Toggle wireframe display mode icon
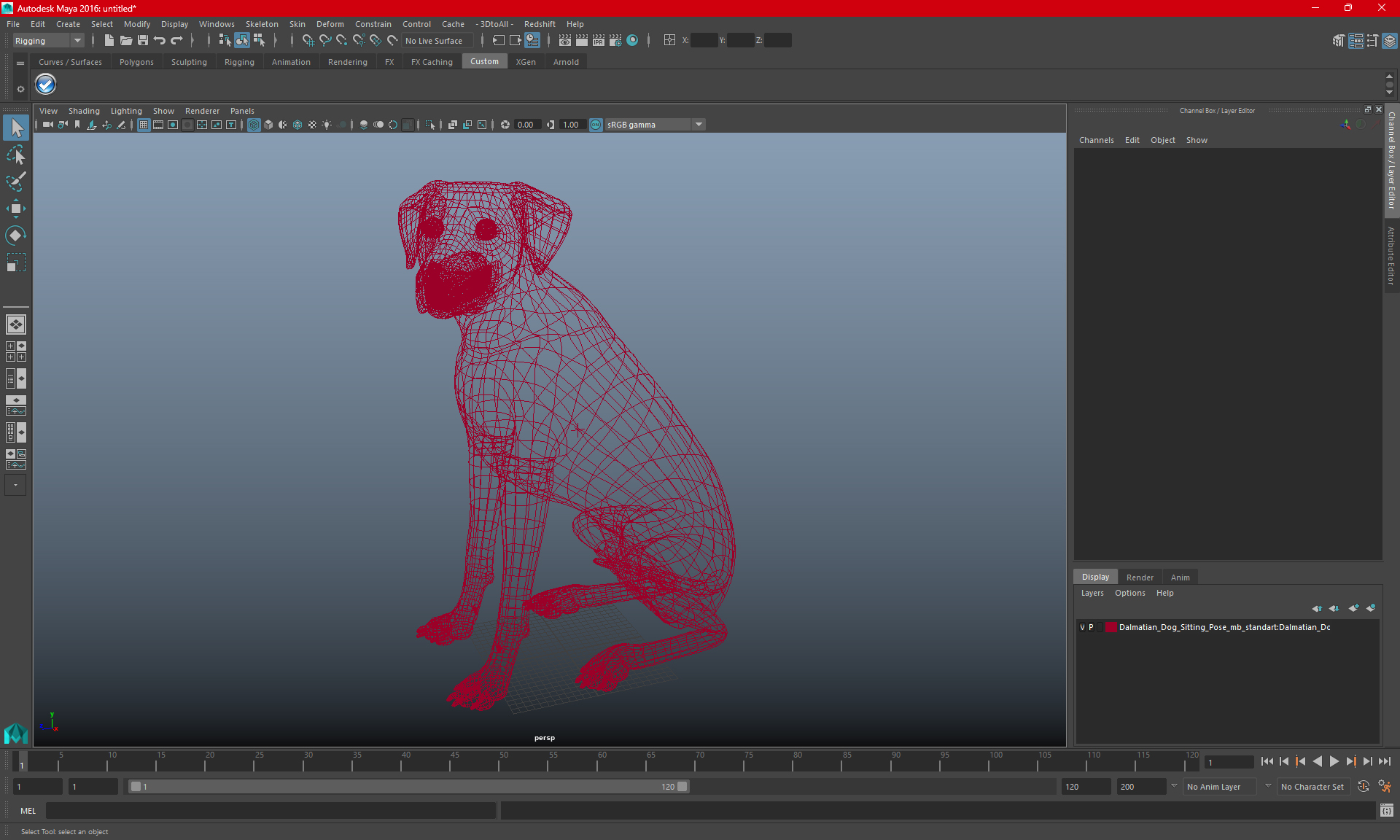This screenshot has height=840, width=1400. 253,124
